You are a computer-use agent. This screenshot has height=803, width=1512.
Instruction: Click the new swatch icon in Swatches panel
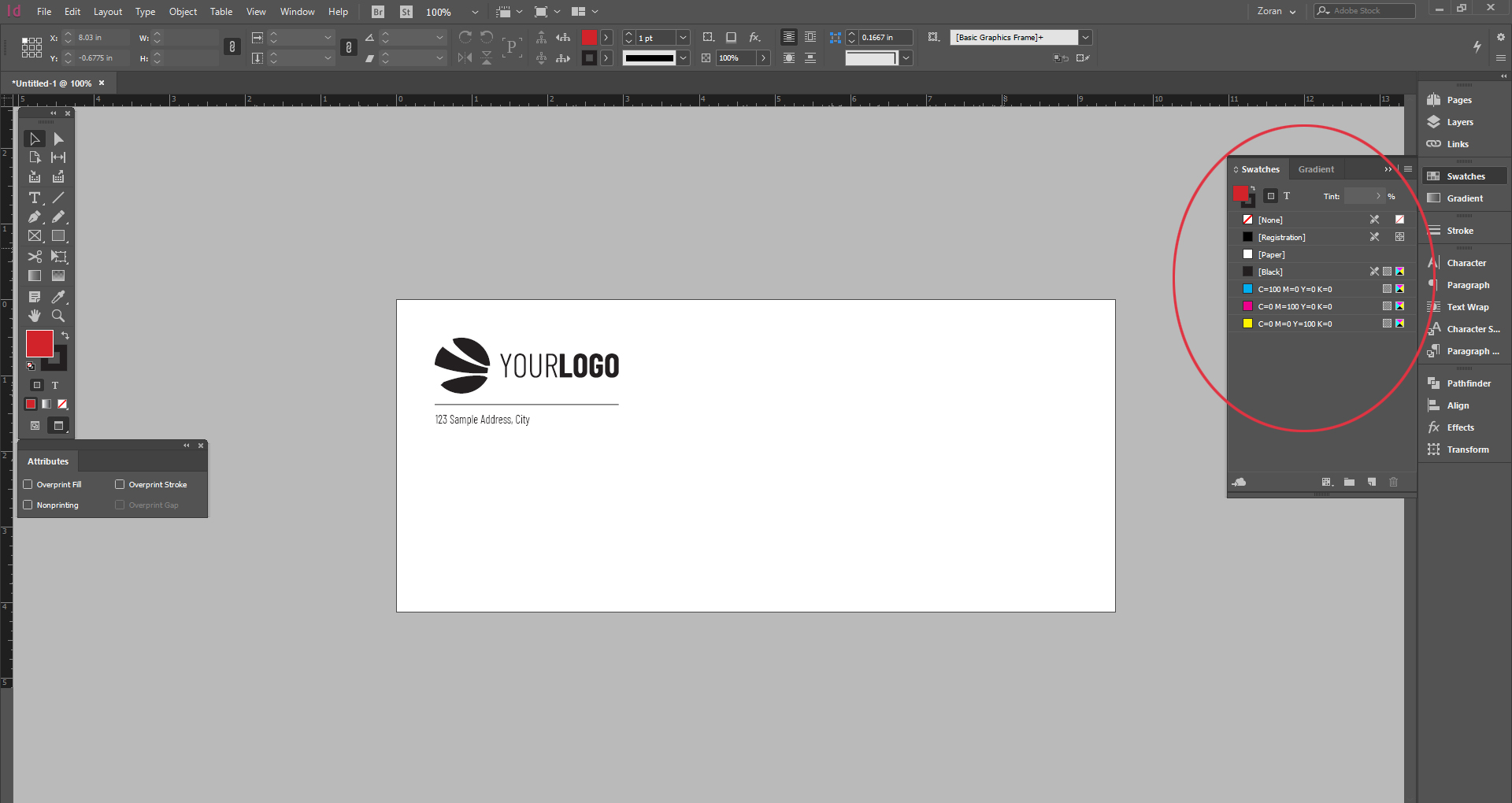(1372, 482)
